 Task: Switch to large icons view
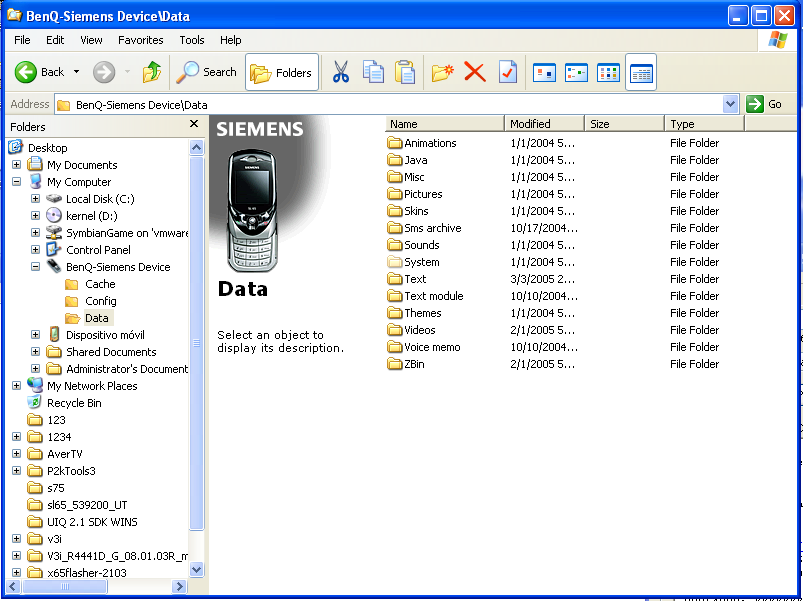coord(544,73)
